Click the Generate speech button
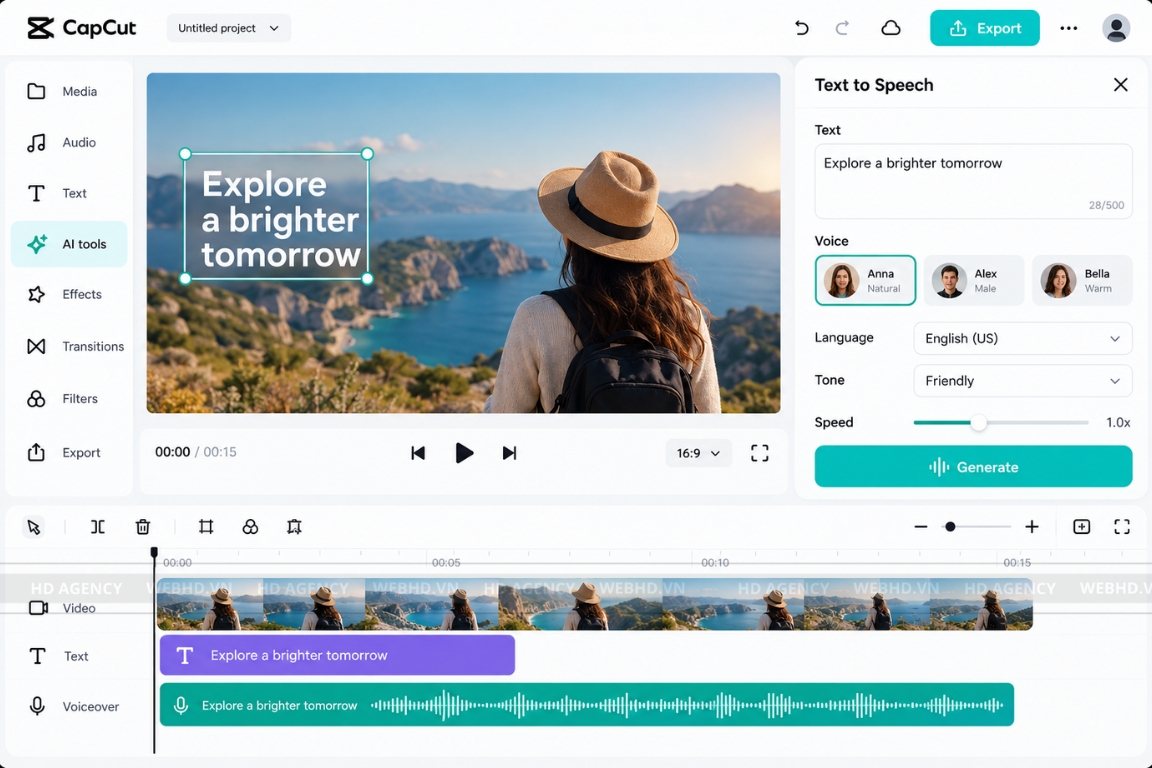1152x768 pixels. (x=973, y=467)
